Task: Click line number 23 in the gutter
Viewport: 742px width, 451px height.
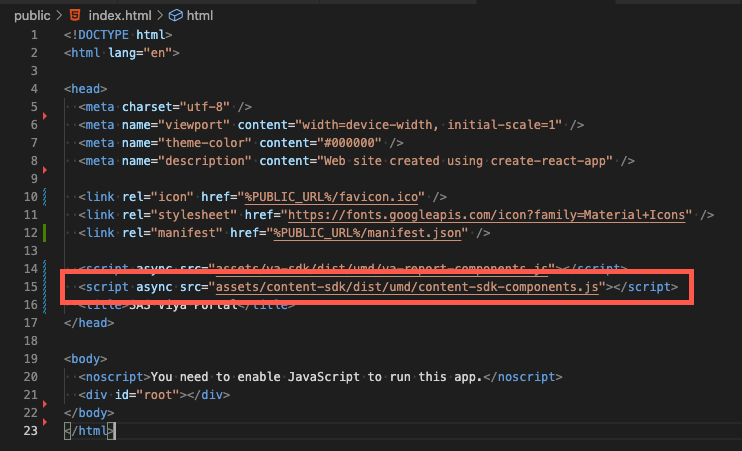Action: point(29,430)
